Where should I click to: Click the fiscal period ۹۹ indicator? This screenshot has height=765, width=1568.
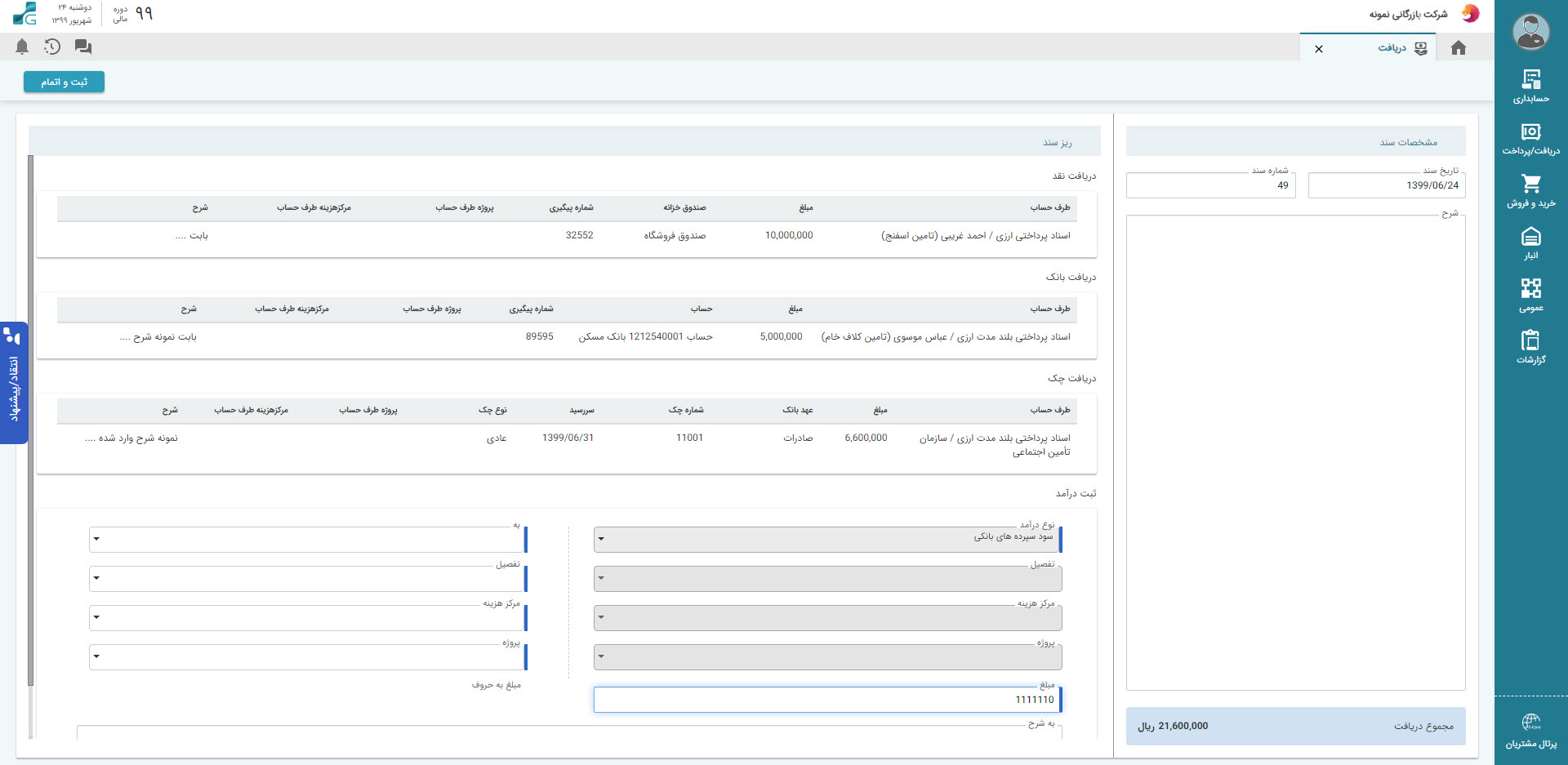144,14
